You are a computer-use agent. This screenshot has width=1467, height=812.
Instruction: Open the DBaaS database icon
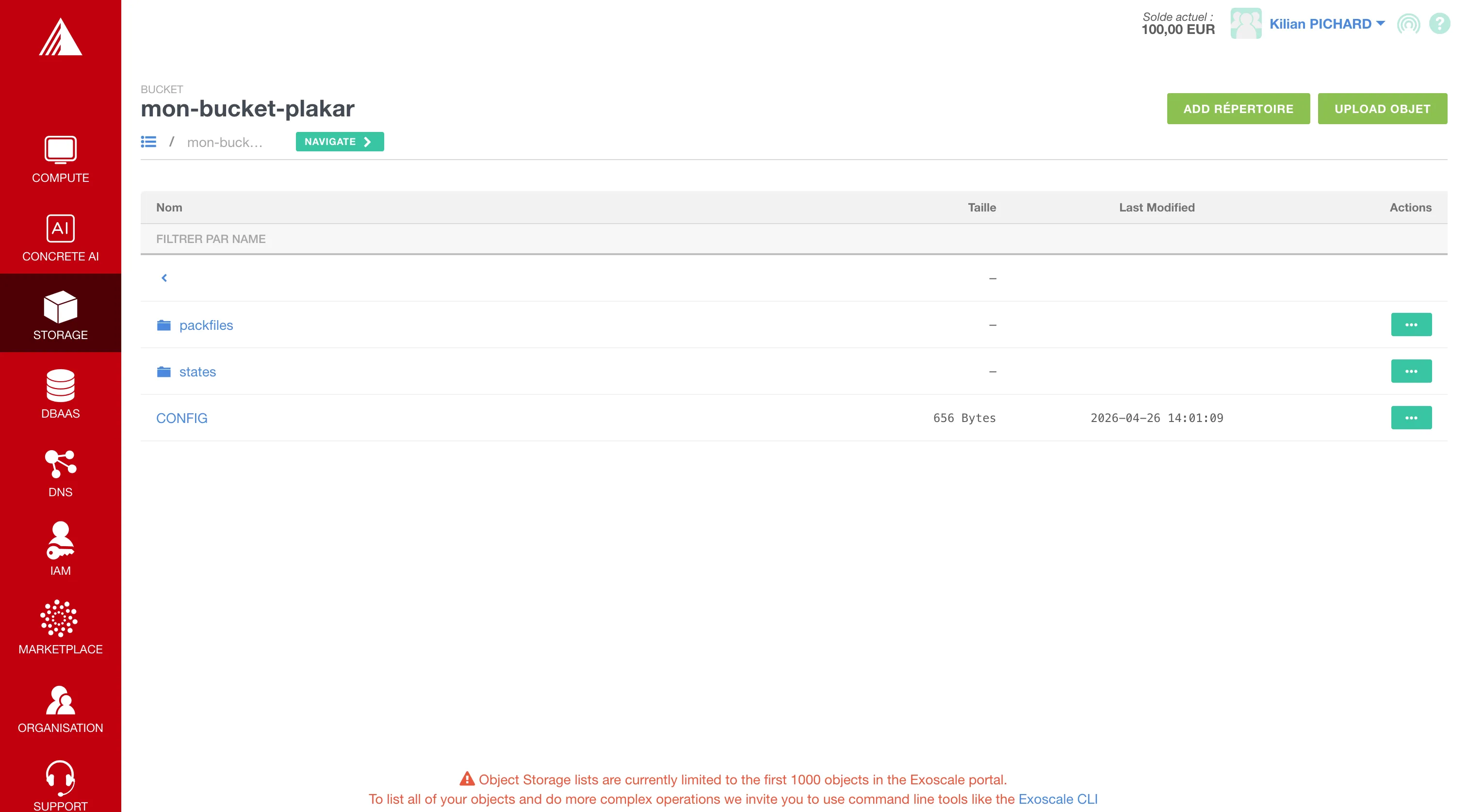[60, 386]
